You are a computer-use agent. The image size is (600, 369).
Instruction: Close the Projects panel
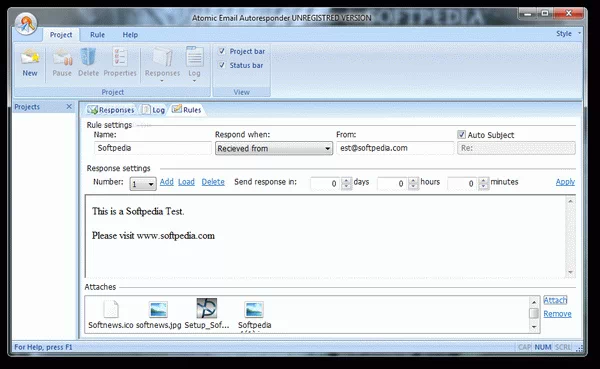pos(69,106)
